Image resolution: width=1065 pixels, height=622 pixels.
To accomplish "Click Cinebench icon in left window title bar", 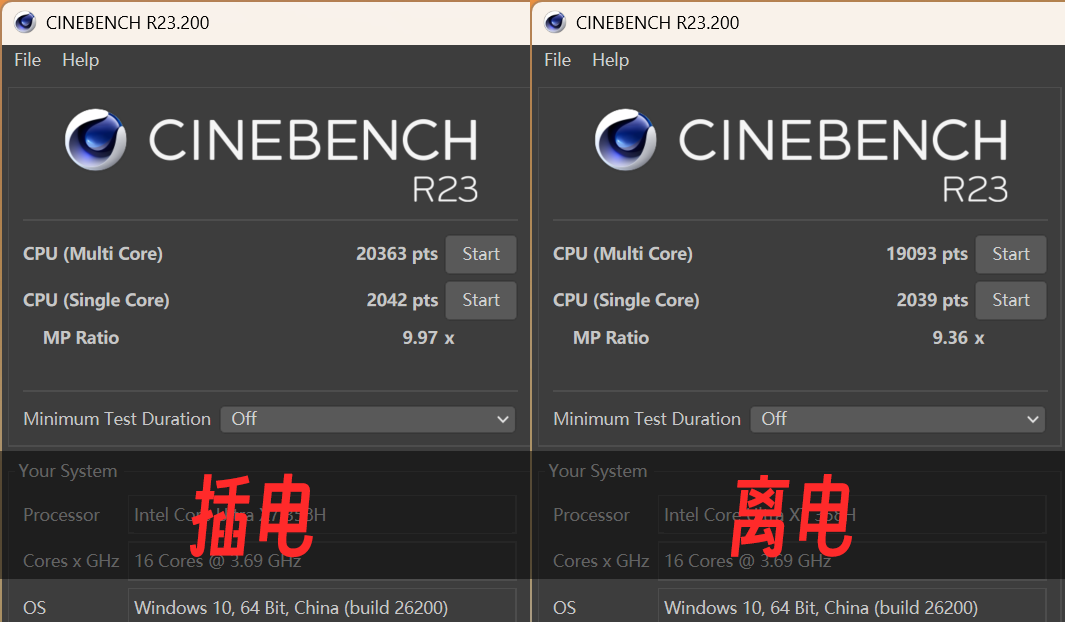I will point(25,22).
